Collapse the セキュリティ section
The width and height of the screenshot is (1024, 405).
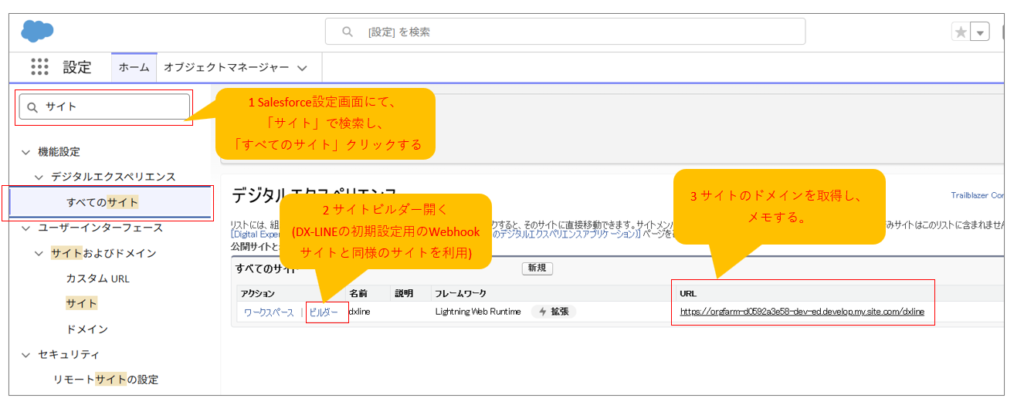point(25,354)
